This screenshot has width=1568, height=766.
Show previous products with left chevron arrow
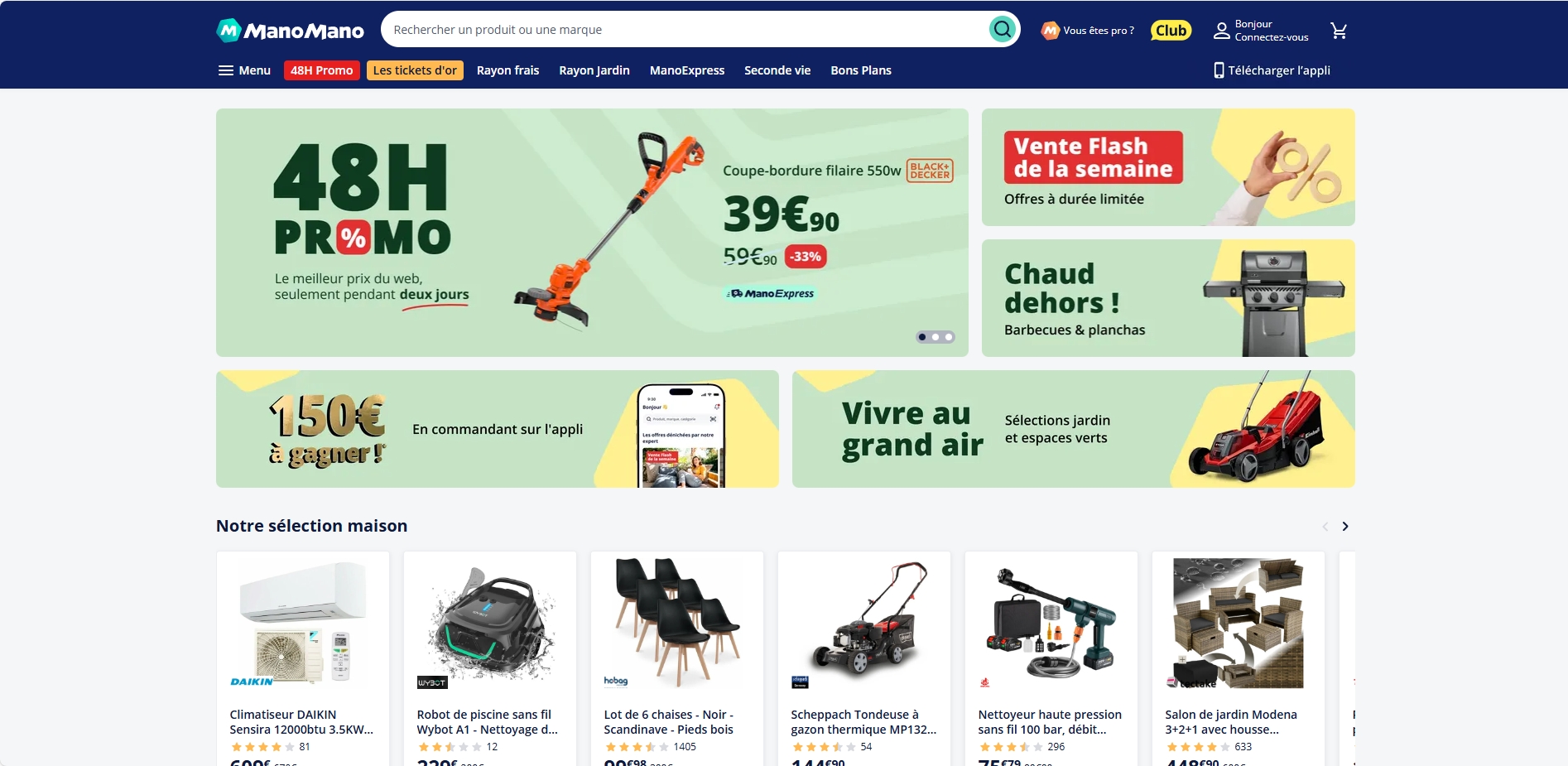(1325, 527)
